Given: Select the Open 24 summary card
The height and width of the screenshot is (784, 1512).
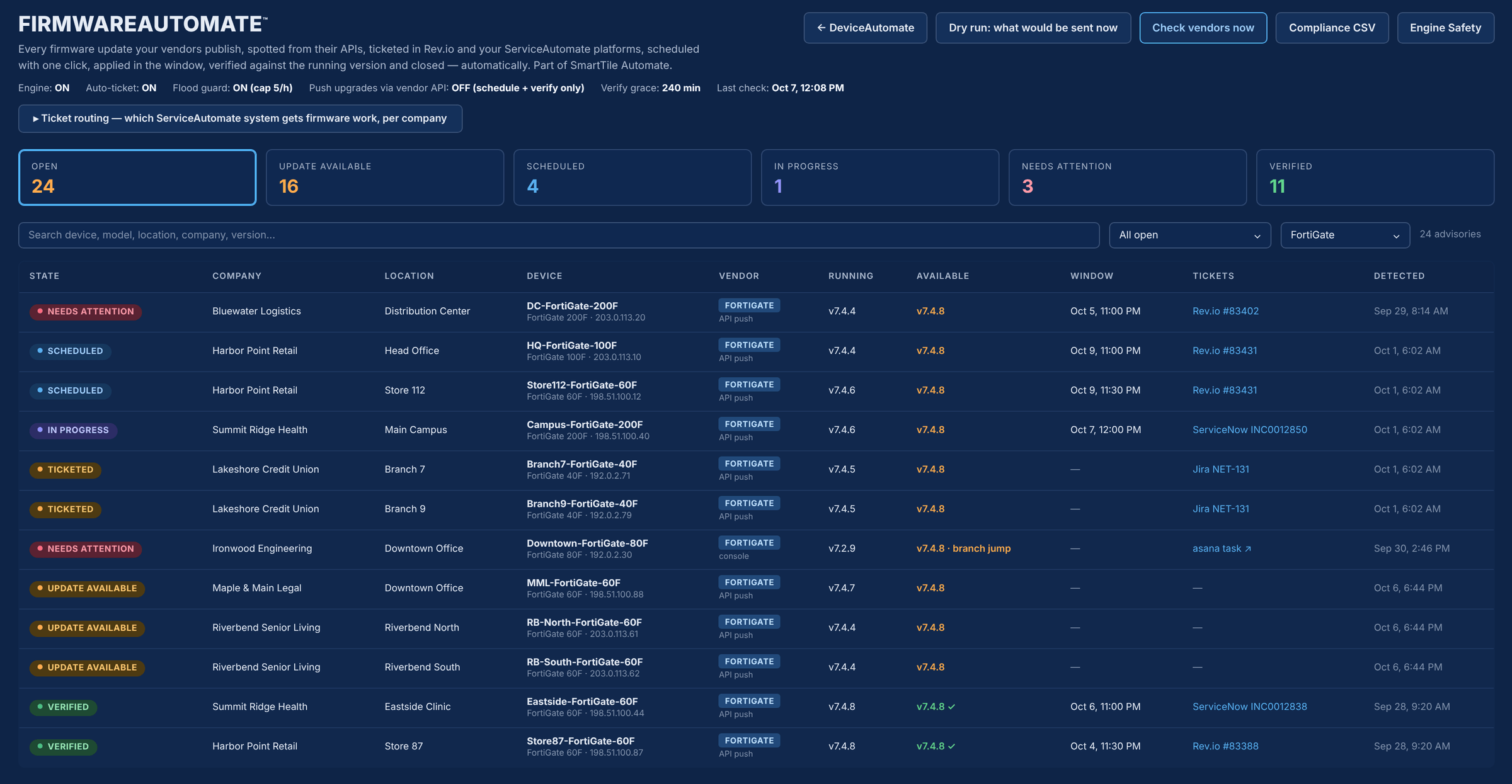Looking at the screenshot, I should coord(137,178).
